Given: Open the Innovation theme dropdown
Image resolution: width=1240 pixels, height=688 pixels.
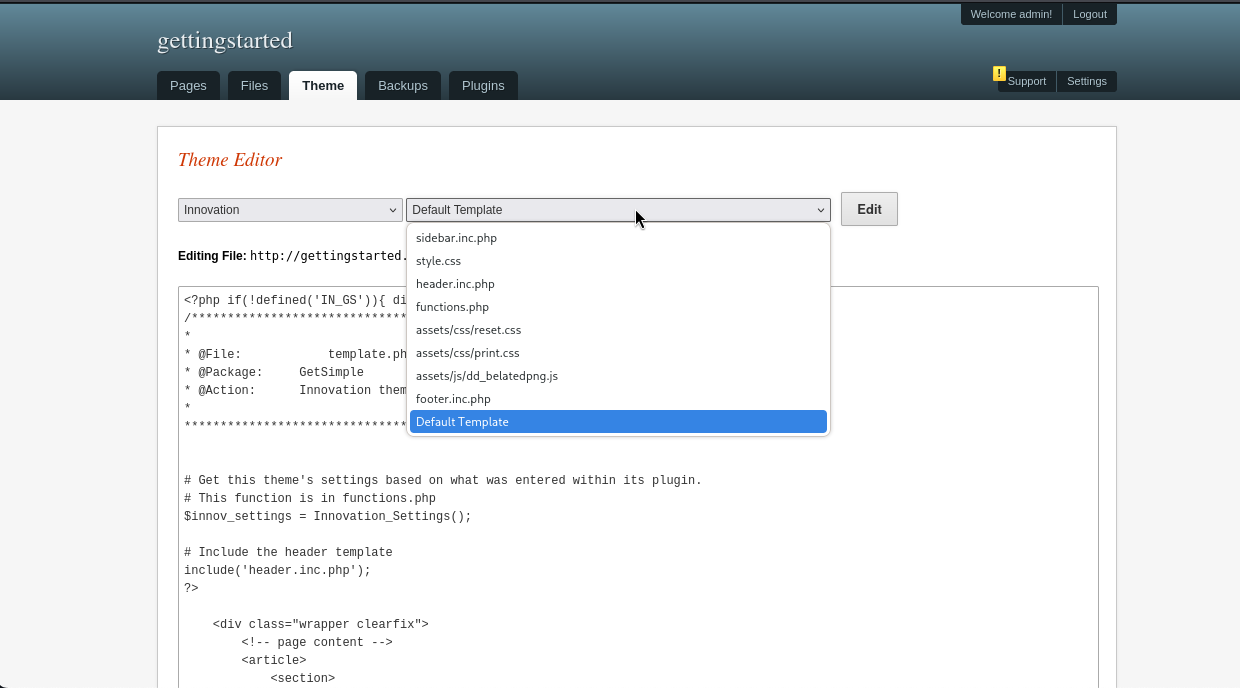Looking at the screenshot, I should click(x=290, y=210).
